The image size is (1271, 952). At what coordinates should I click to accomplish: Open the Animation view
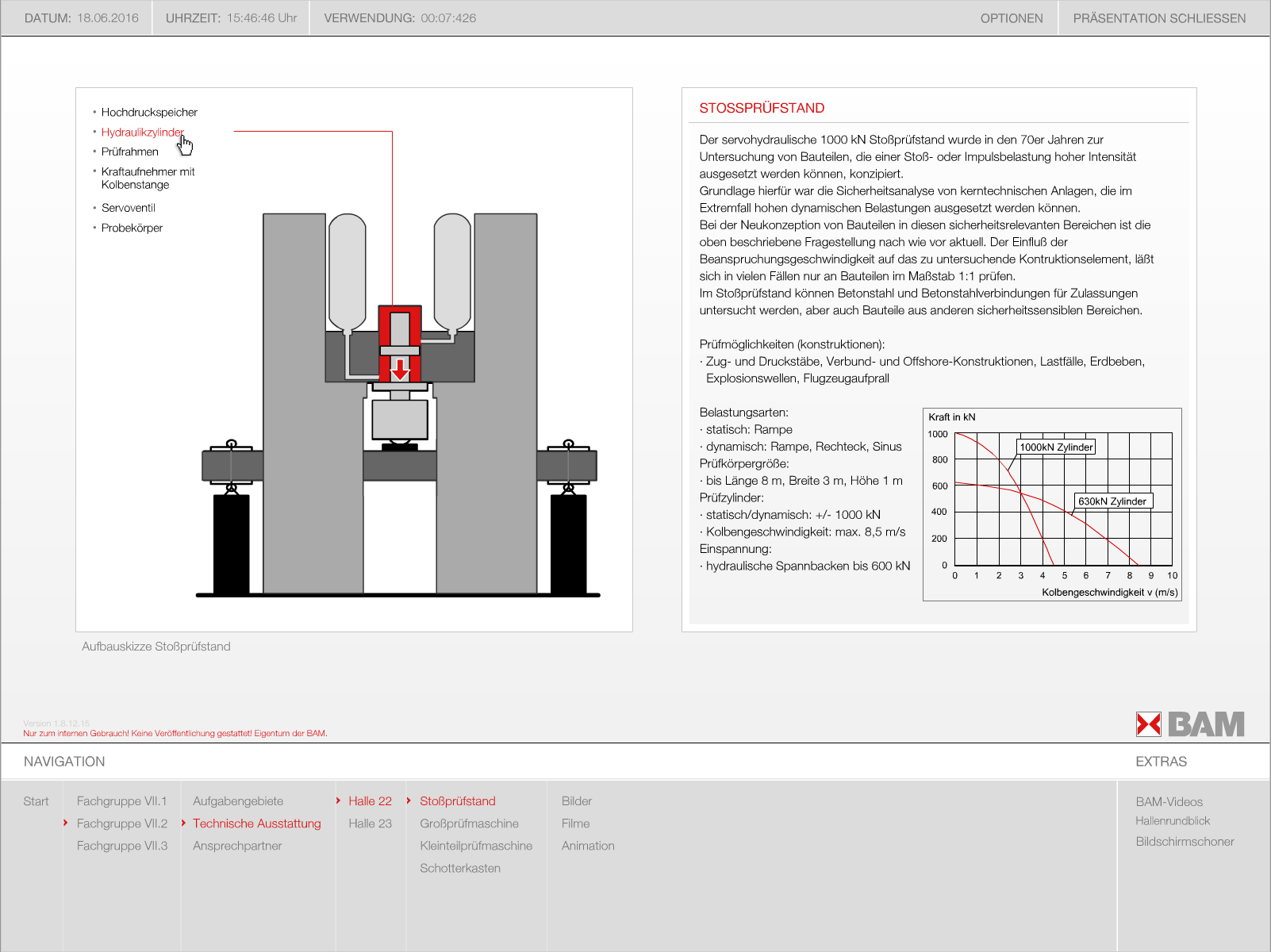coord(588,846)
